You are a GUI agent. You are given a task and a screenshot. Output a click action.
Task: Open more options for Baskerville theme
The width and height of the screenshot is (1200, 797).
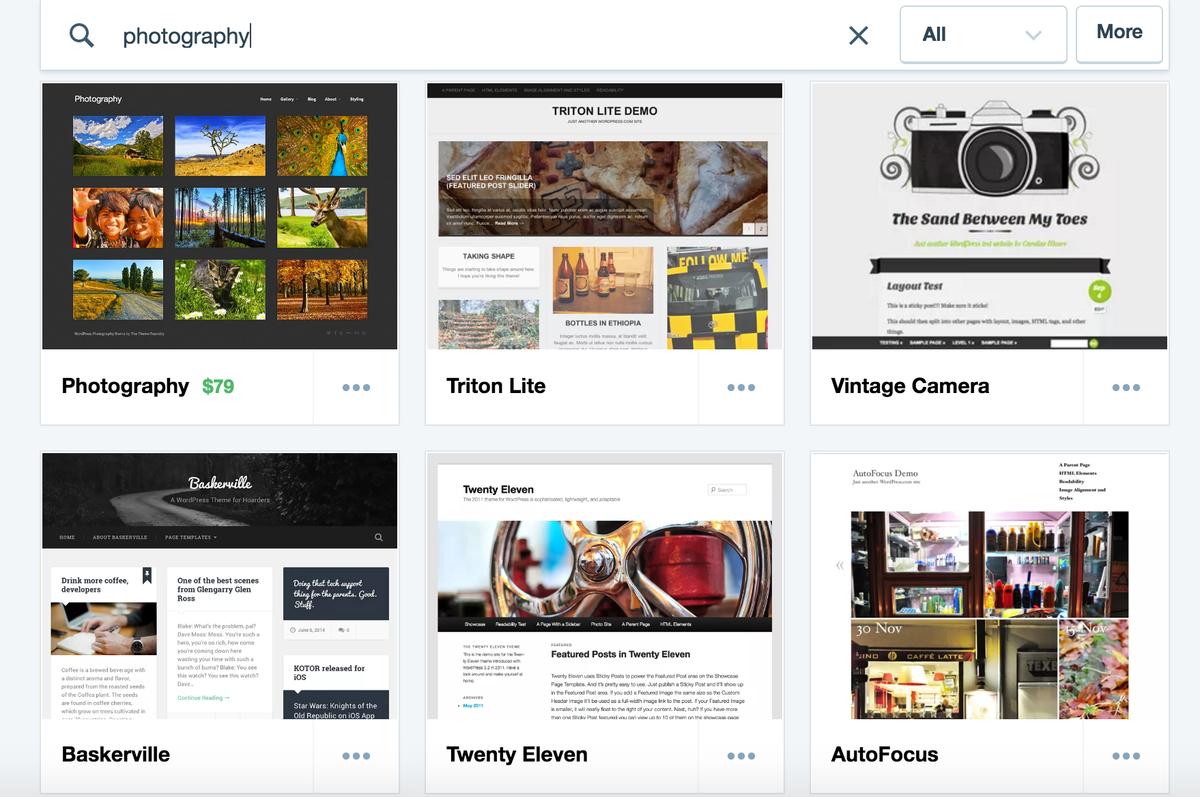pos(356,756)
